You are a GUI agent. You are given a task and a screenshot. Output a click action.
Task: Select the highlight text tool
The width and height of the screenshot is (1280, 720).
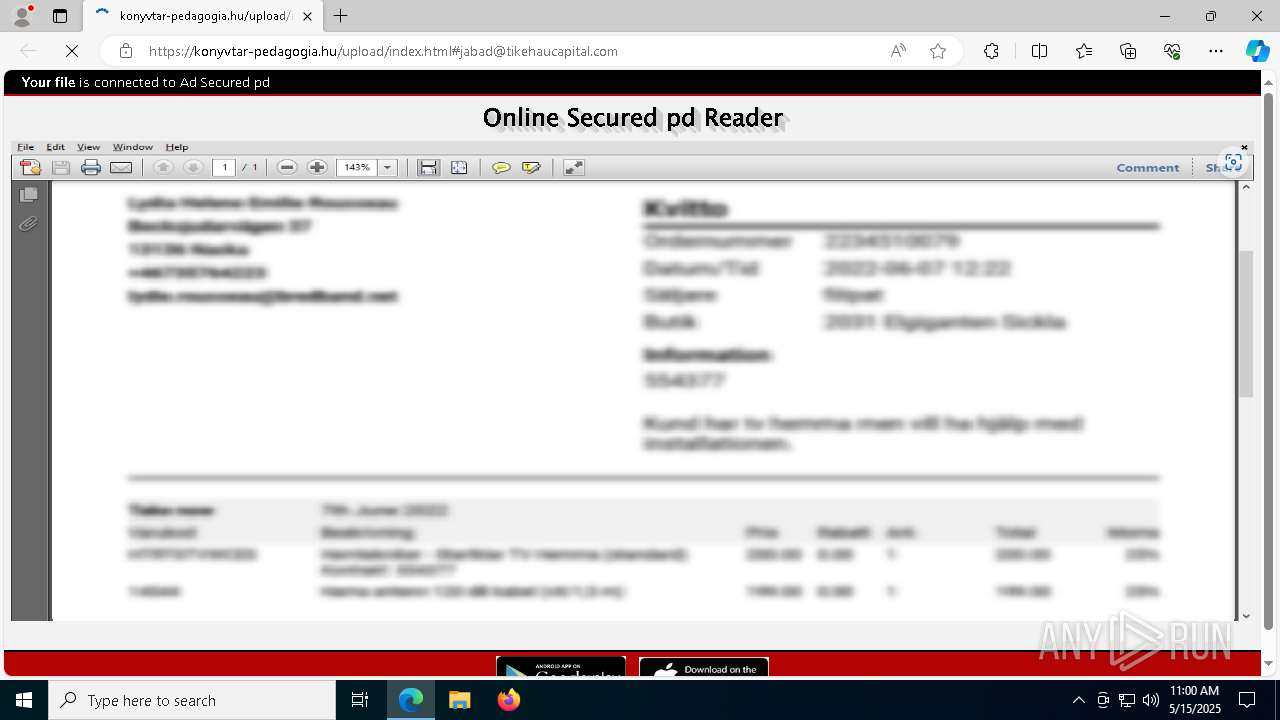point(531,168)
